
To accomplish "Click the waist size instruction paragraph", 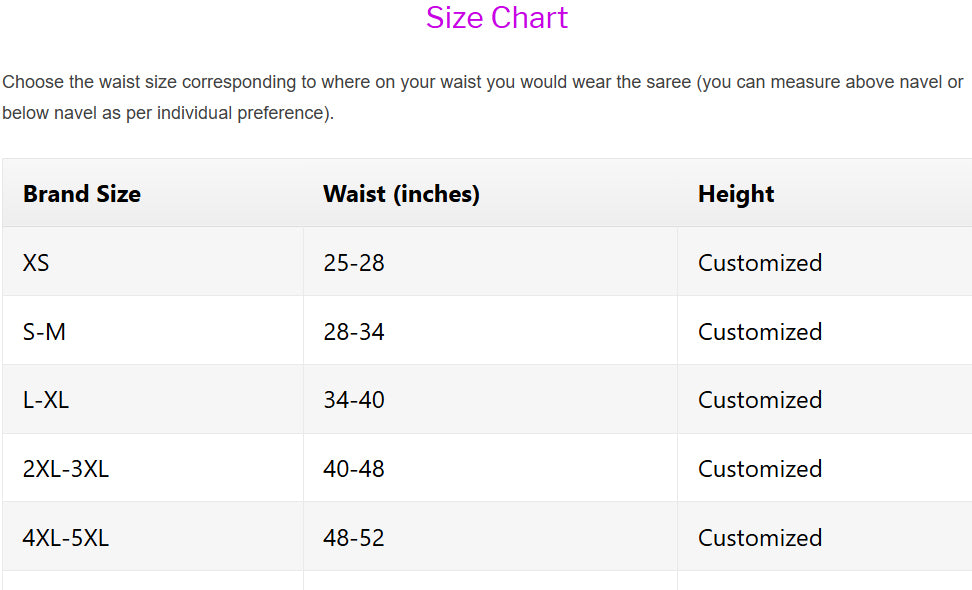I will pyautogui.click(x=483, y=97).
